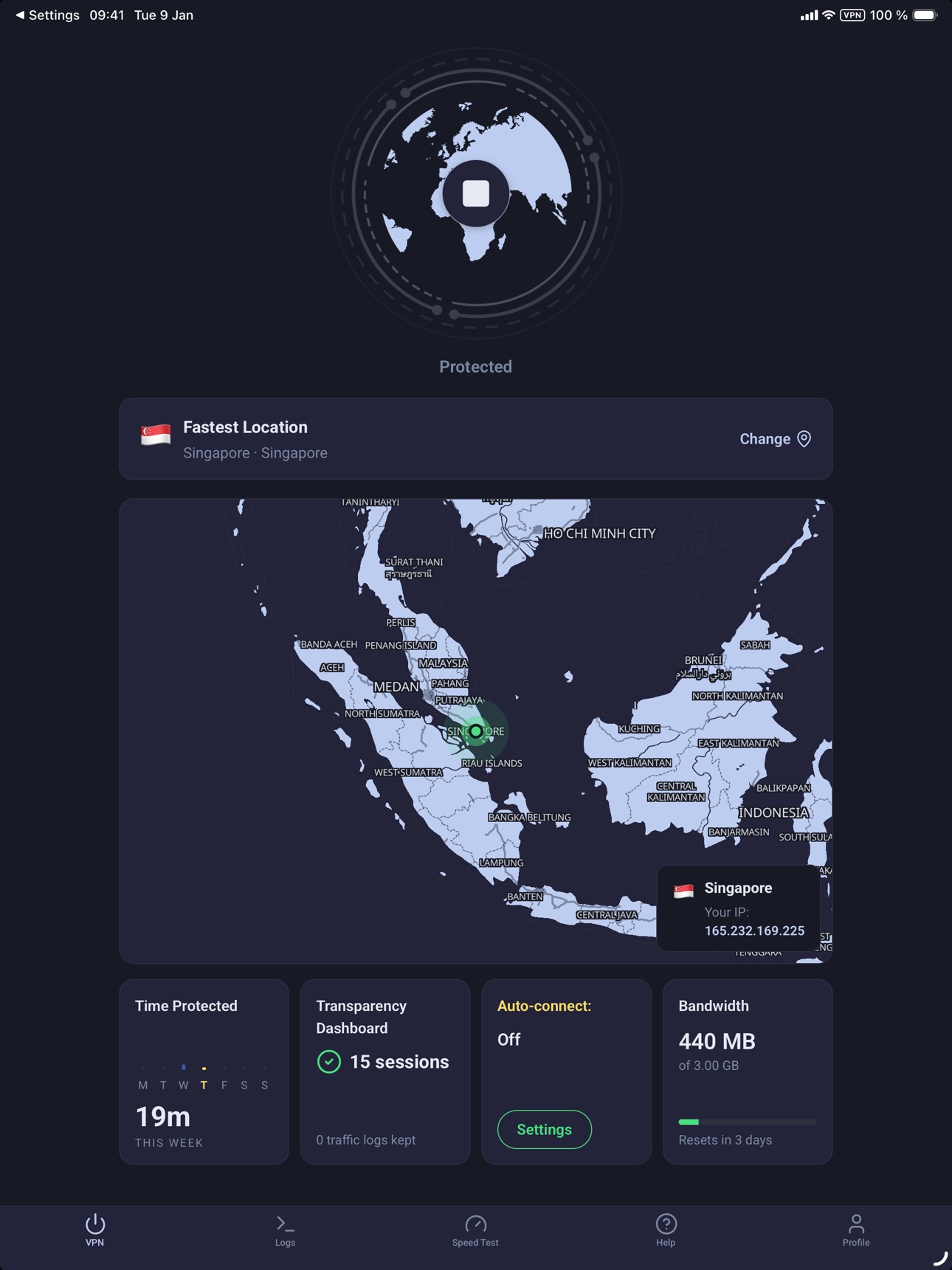This screenshot has width=952, height=1270.
Task: Tap the 19m this week value
Action: click(163, 1117)
